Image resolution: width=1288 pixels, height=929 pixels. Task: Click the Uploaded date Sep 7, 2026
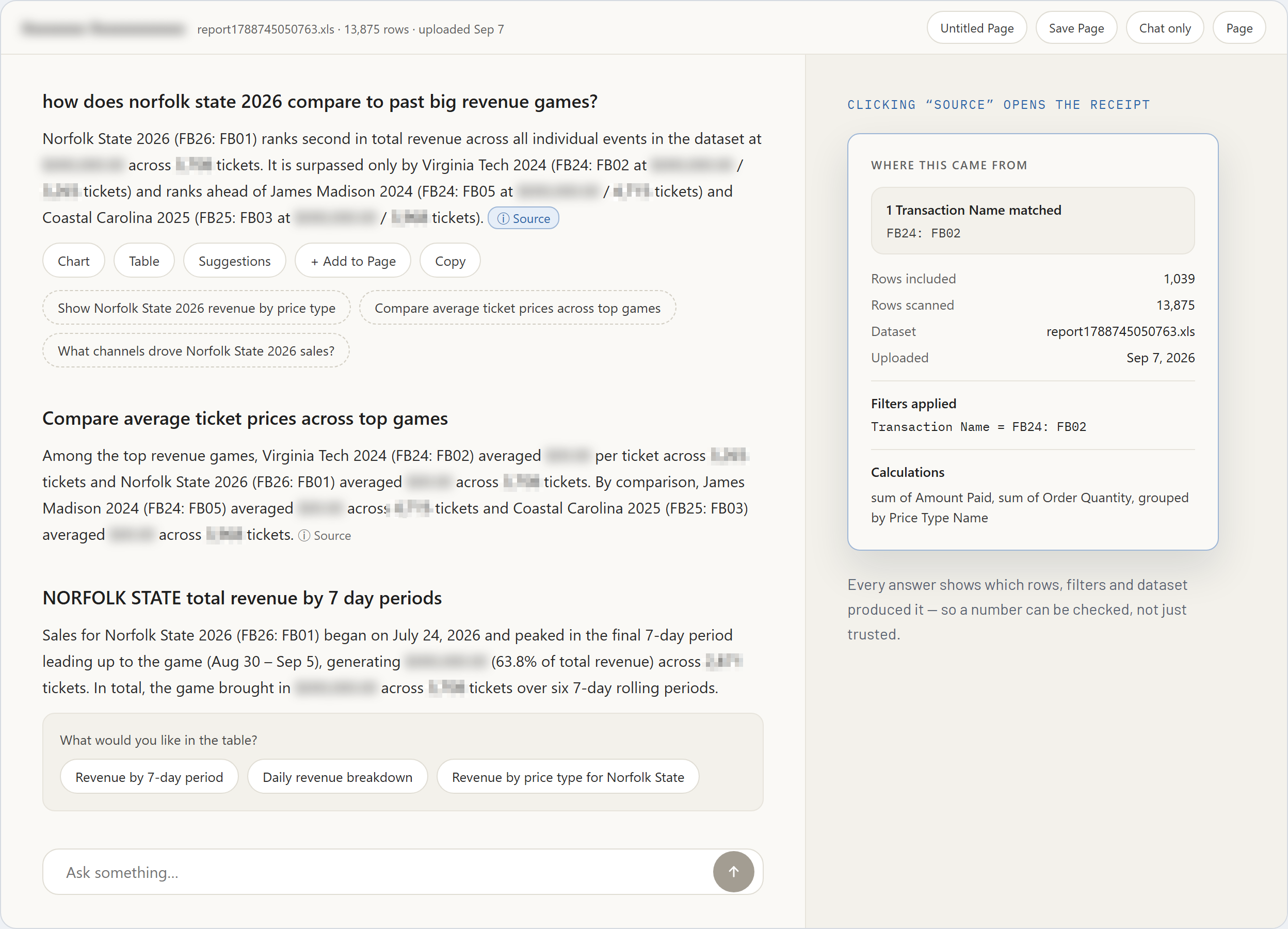1160,358
